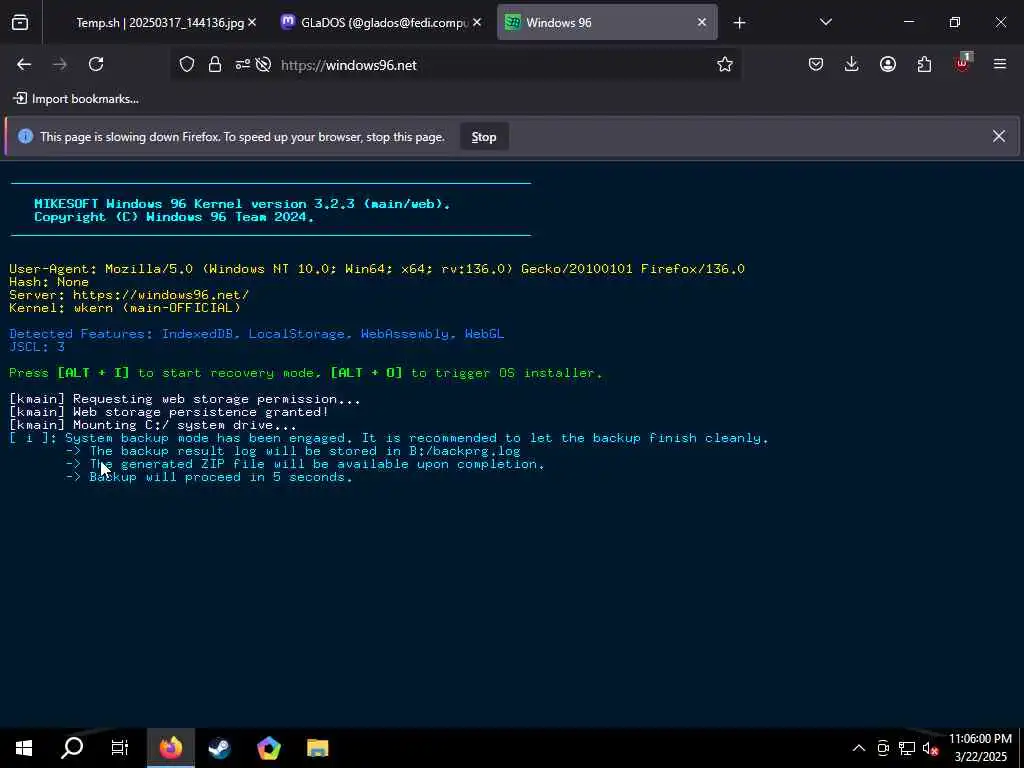1024x768 pixels.
Task: Click the Kernel: wkern line
Action: click(x=125, y=308)
